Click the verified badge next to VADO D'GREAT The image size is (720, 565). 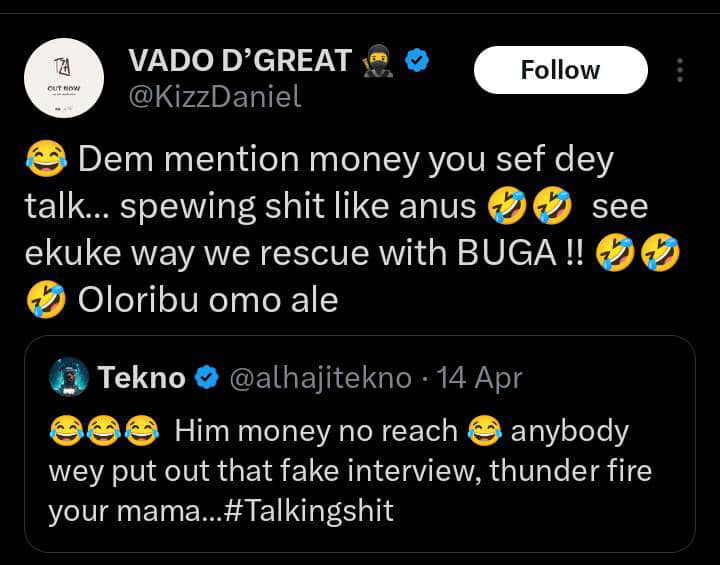(417, 61)
